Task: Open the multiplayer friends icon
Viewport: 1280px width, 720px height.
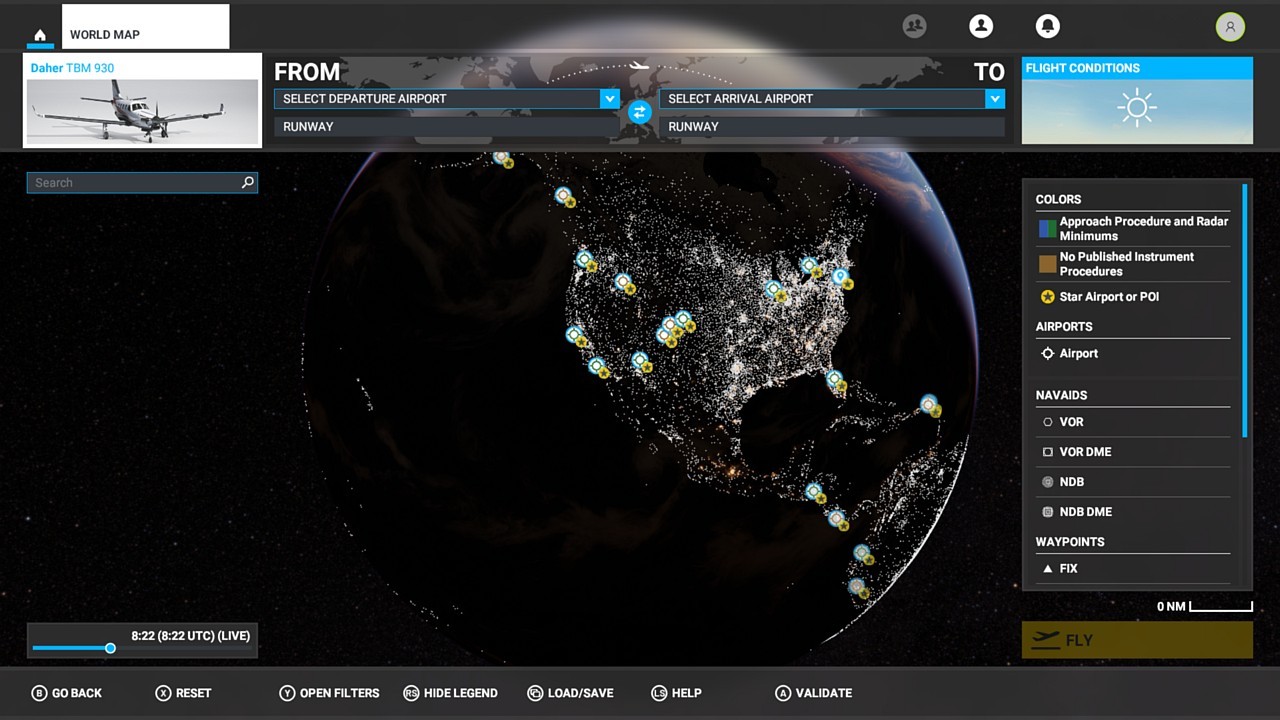Action: coord(914,27)
